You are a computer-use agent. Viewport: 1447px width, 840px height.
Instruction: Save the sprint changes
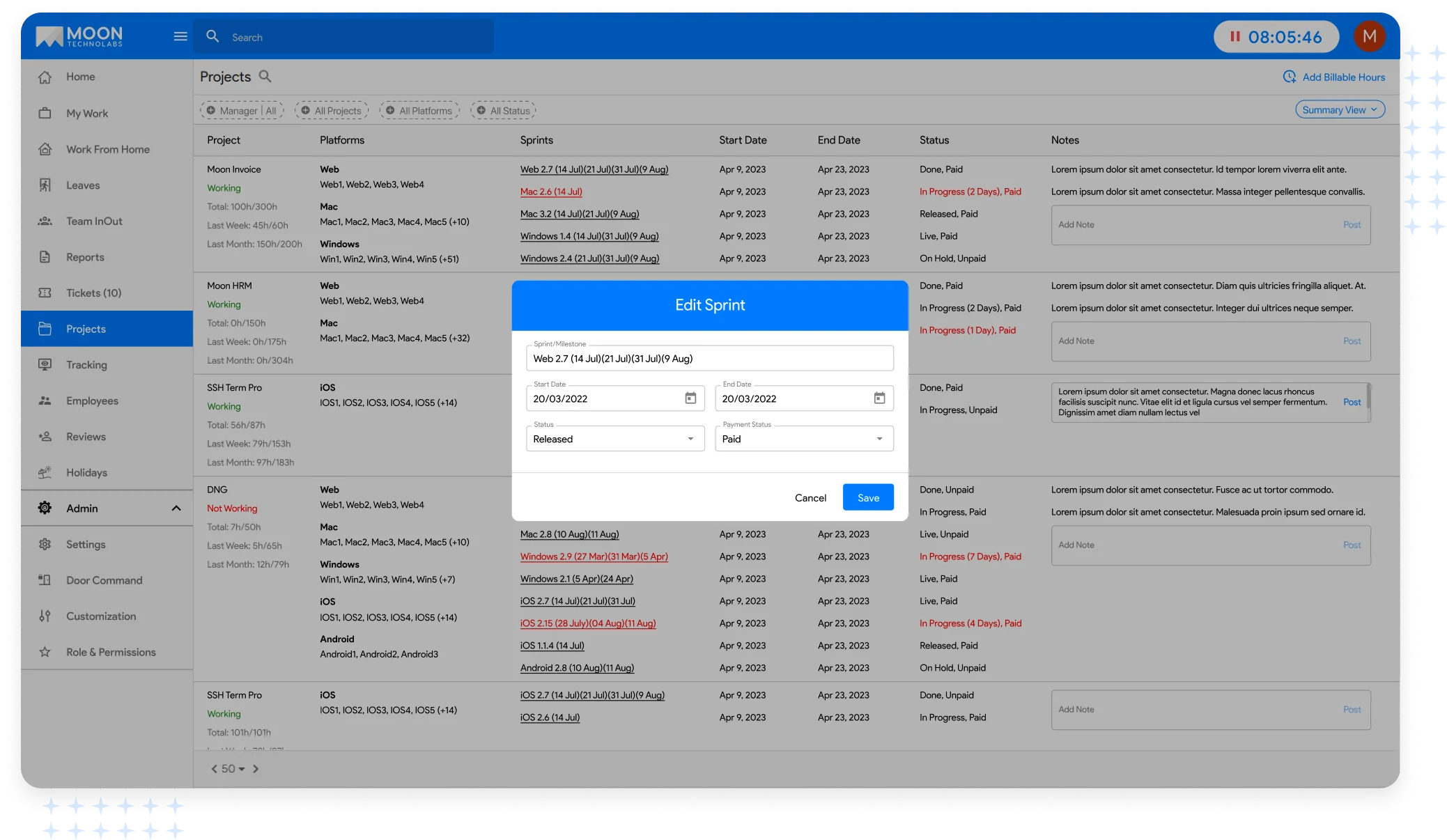click(x=868, y=497)
